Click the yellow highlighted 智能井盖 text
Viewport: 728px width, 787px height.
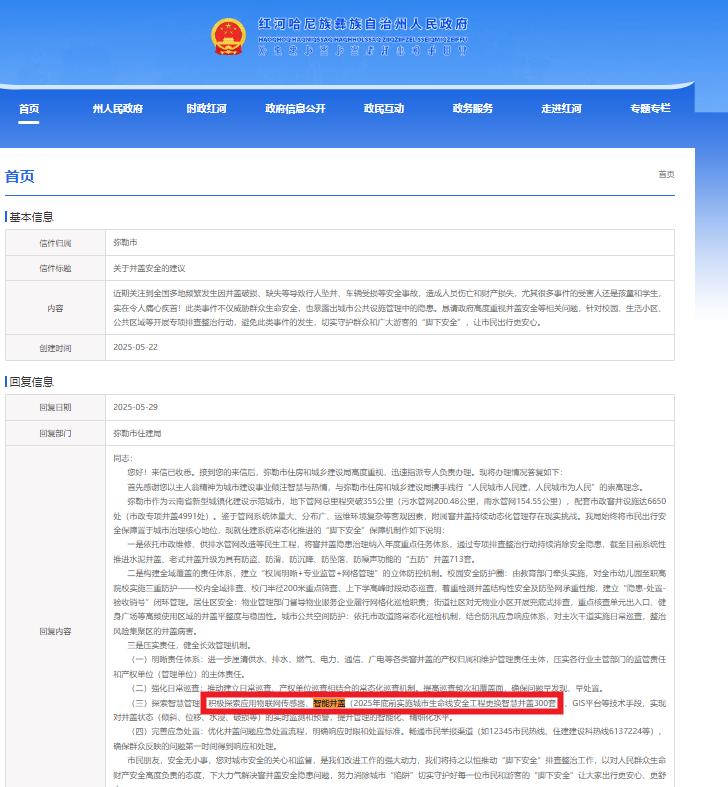[x=329, y=704]
